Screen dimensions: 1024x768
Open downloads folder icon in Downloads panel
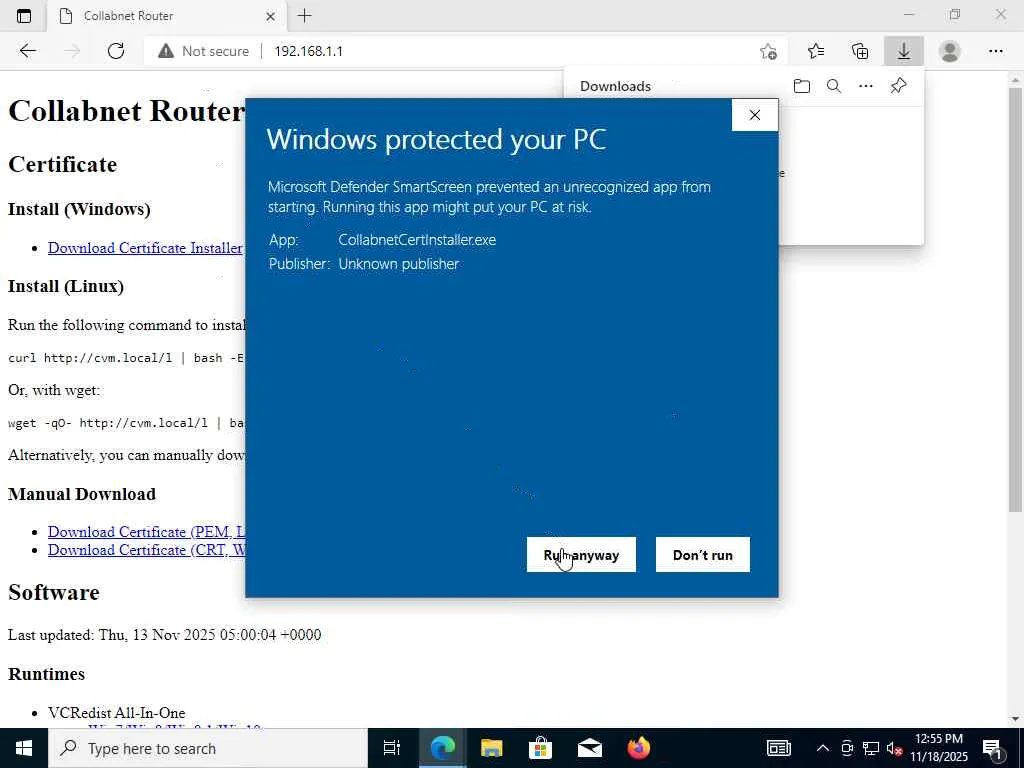pos(802,86)
